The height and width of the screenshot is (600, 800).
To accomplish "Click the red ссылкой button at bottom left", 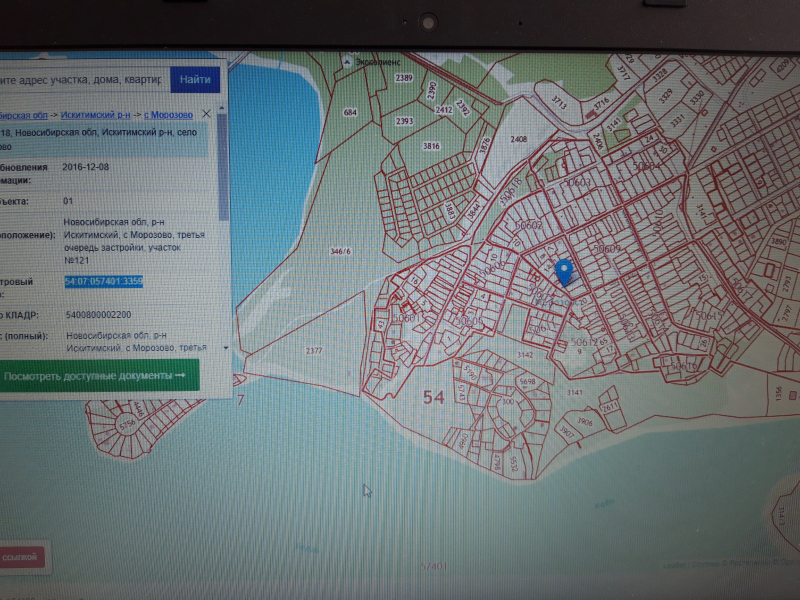I will (20, 556).
